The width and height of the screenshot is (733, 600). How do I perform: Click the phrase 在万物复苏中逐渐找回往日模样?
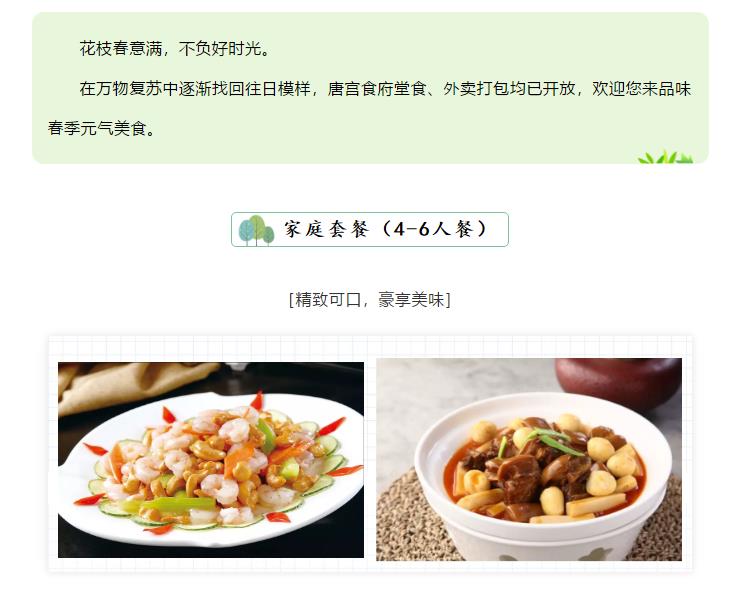[x=195, y=88]
